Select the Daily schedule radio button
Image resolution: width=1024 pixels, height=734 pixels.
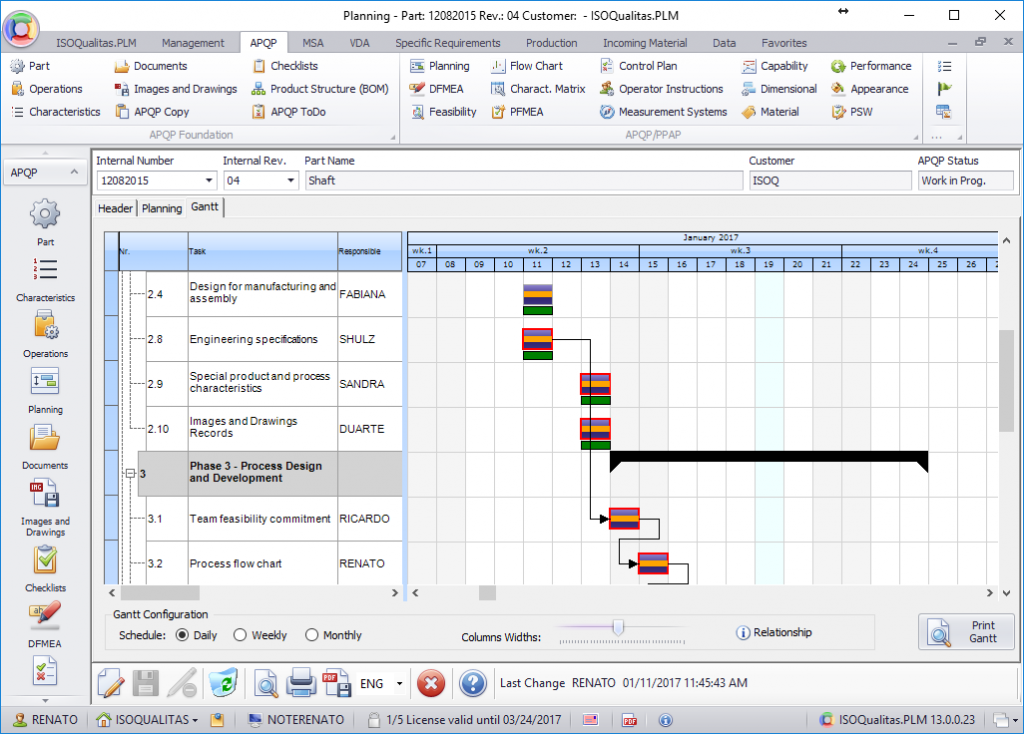pyautogui.click(x=182, y=635)
